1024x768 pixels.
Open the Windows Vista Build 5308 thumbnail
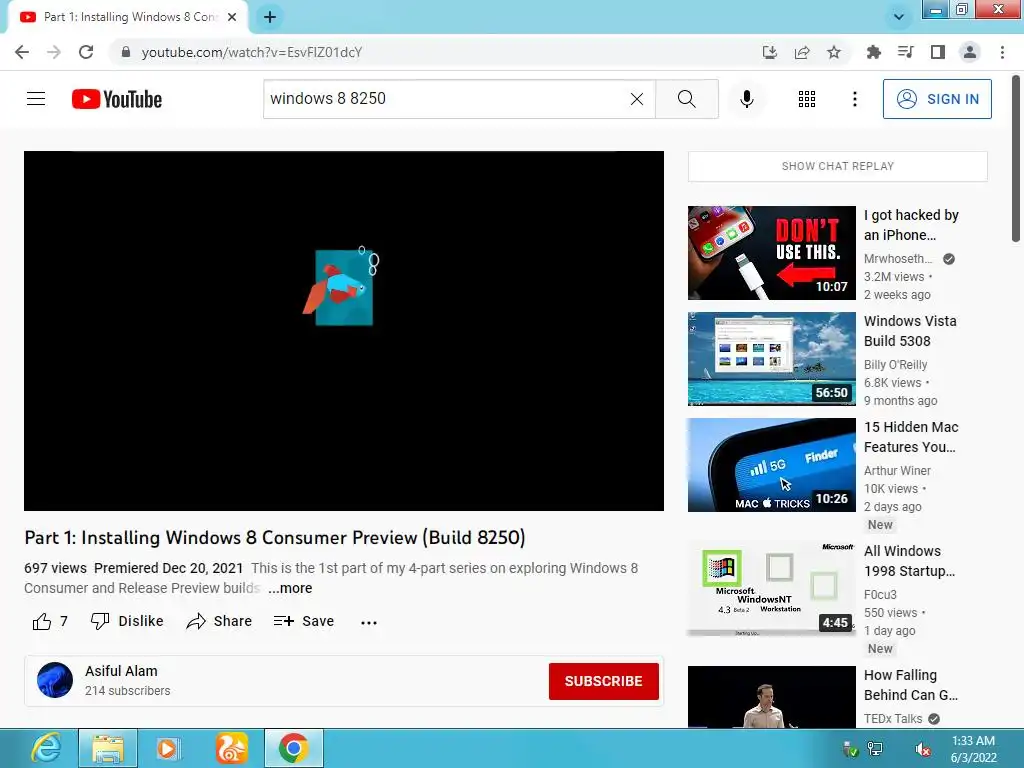click(771, 359)
